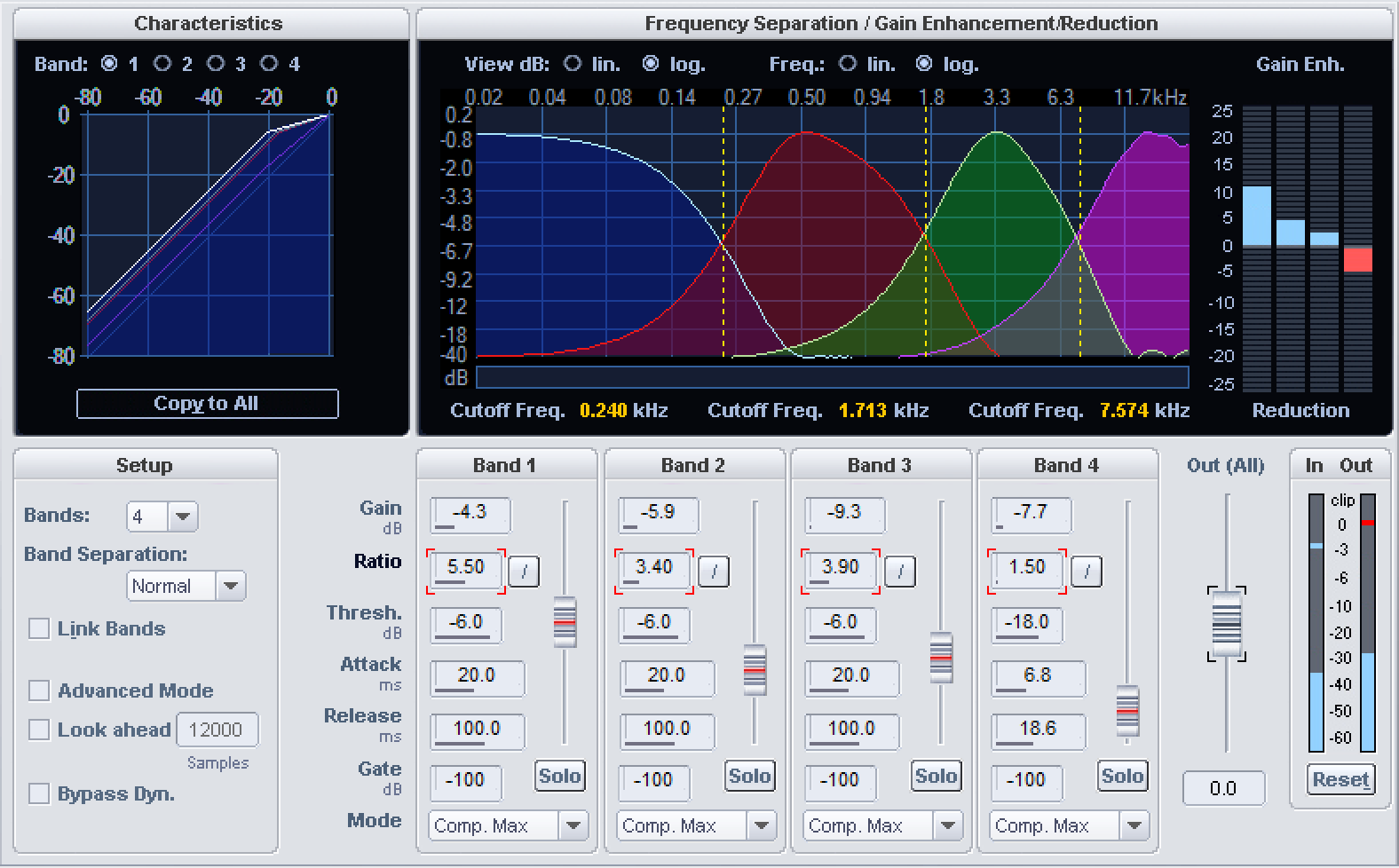This screenshot has width=1399, height=868.
Task: Toggle Band 4 ratio slash button
Action: 1087,572
